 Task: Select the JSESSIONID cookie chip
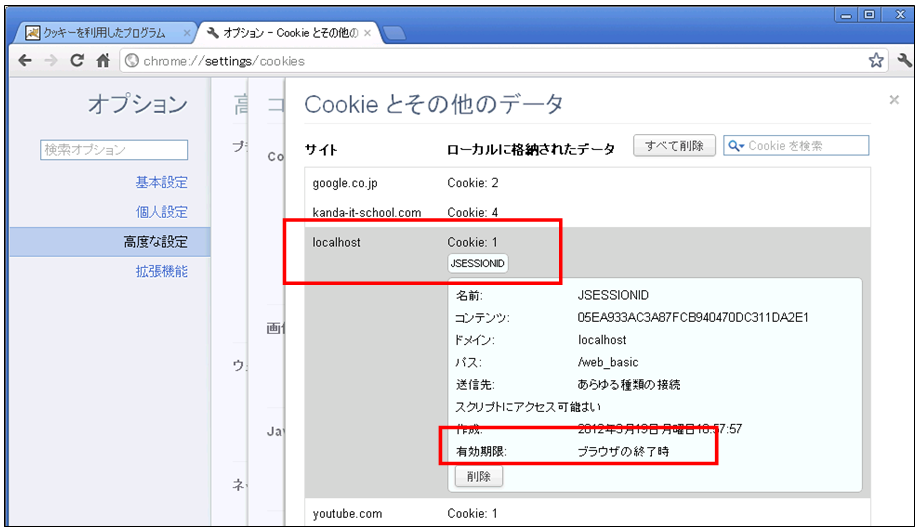point(480,263)
